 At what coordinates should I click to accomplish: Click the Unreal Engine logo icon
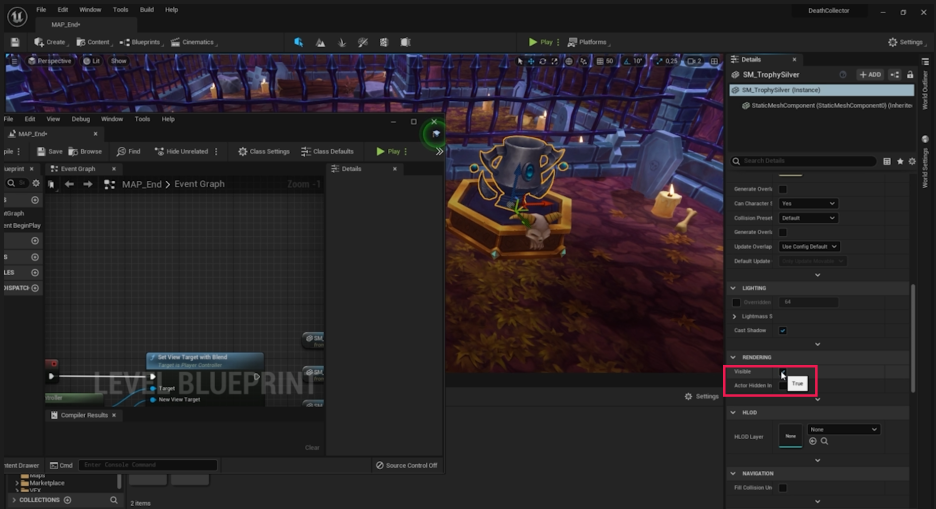click(x=17, y=17)
